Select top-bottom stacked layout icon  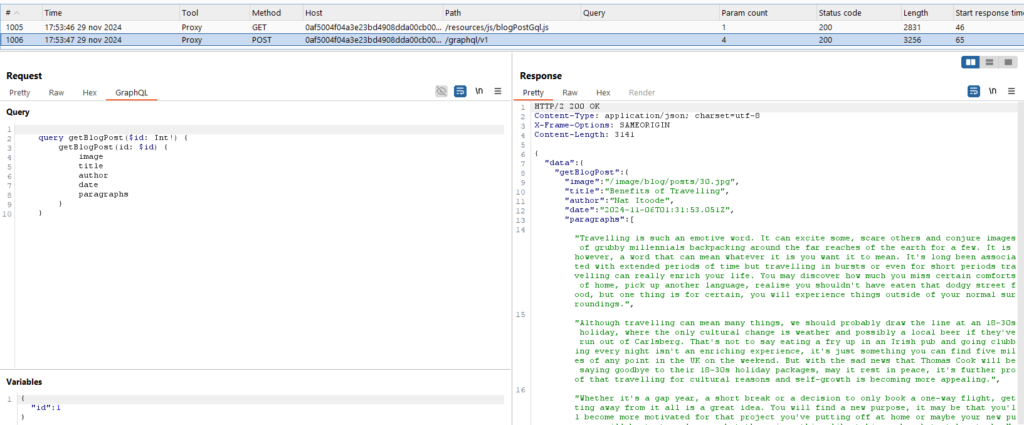pyautogui.click(x=989, y=62)
